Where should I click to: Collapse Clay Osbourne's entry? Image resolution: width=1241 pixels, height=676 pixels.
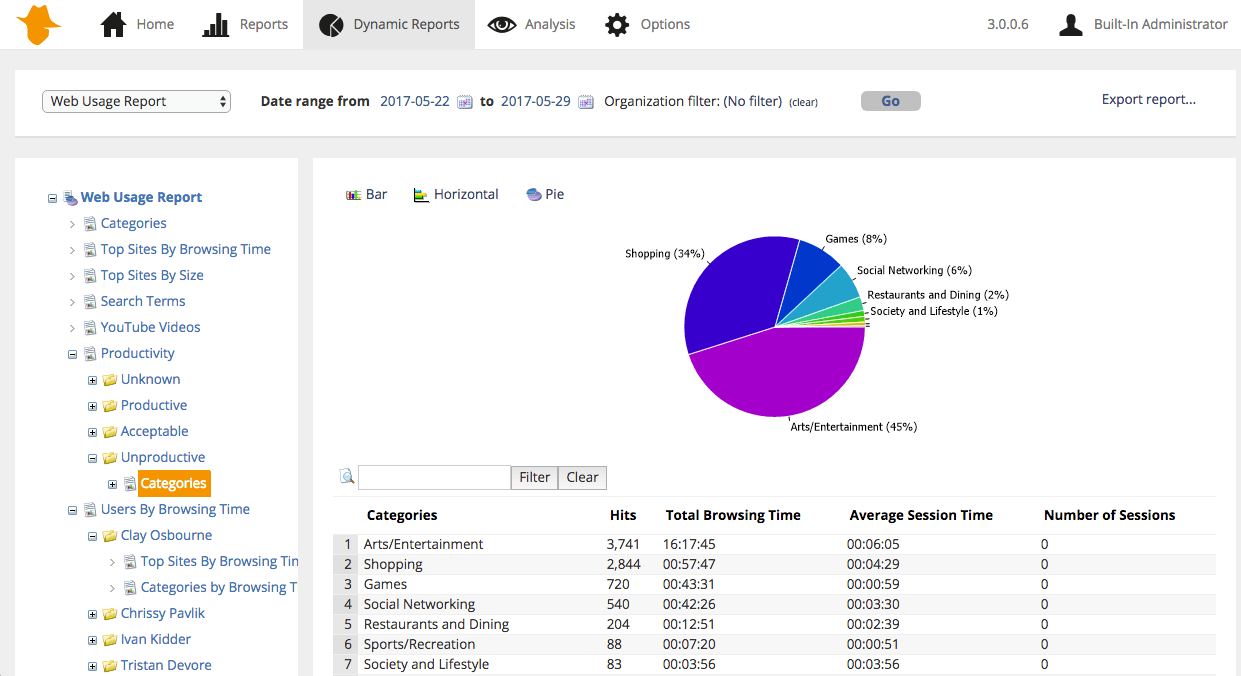point(91,535)
